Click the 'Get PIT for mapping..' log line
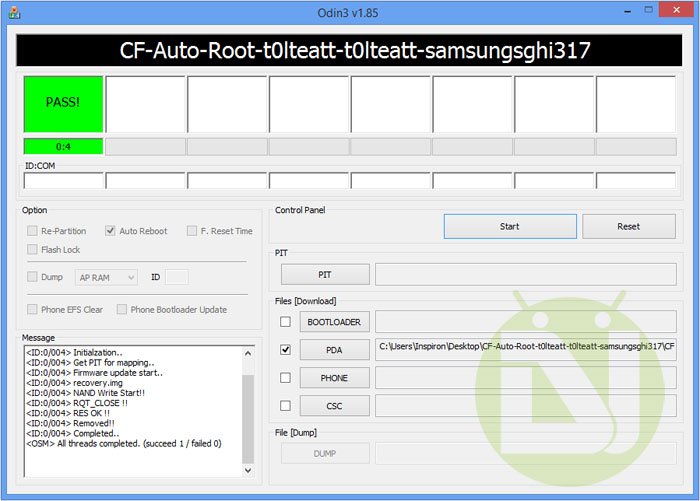Image resolution: width=700 pixels, height=501 pixels. (90, 363)
